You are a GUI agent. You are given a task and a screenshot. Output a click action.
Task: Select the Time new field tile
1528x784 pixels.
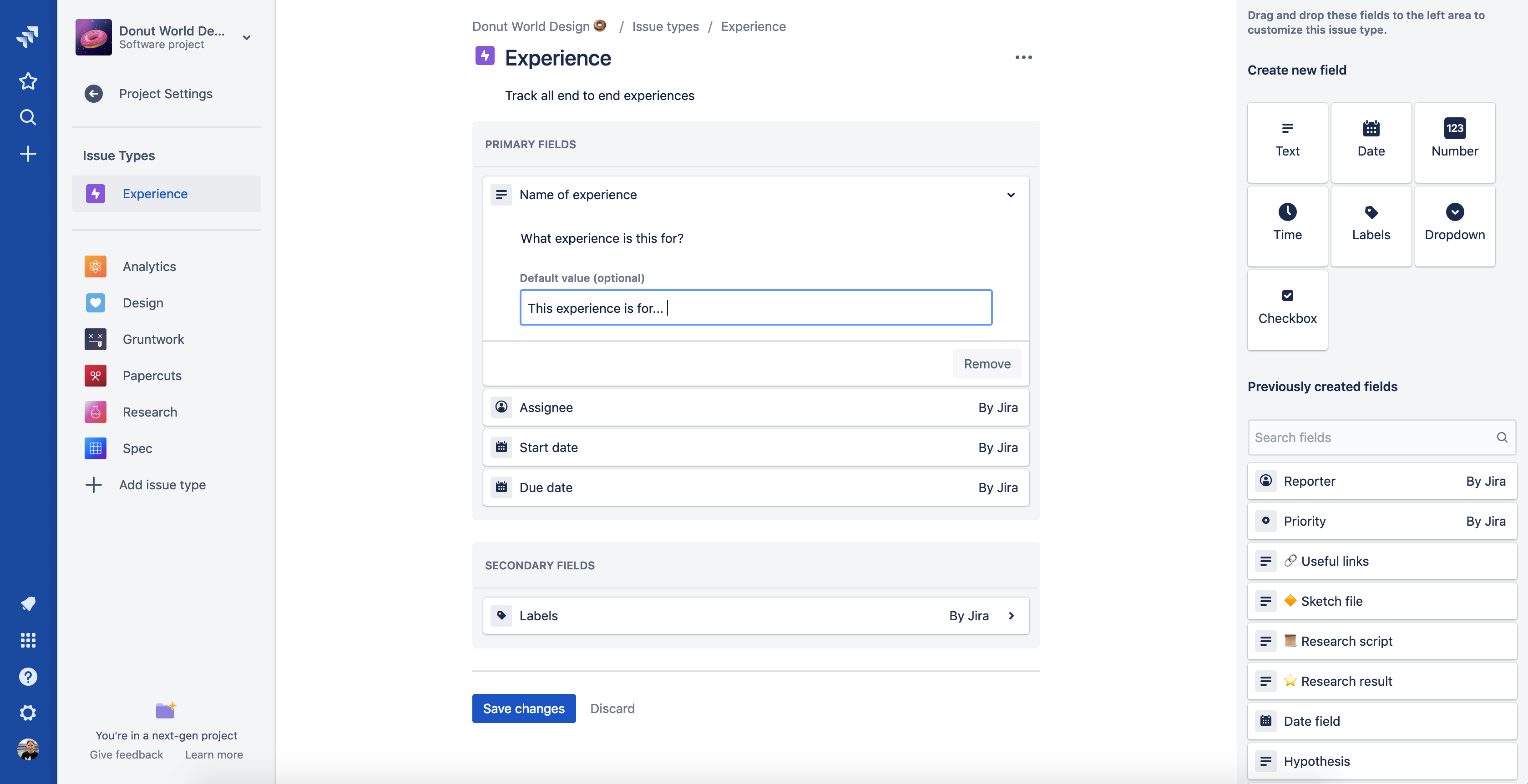click(1287, 226)
